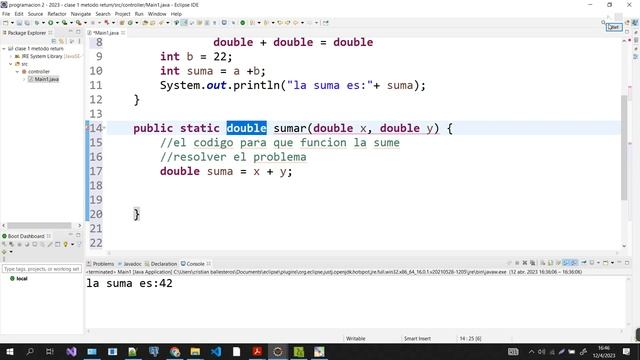The image size is (640, 360).
Task: Open the Open Console dropdown arrow
Action: coord(612,263)
